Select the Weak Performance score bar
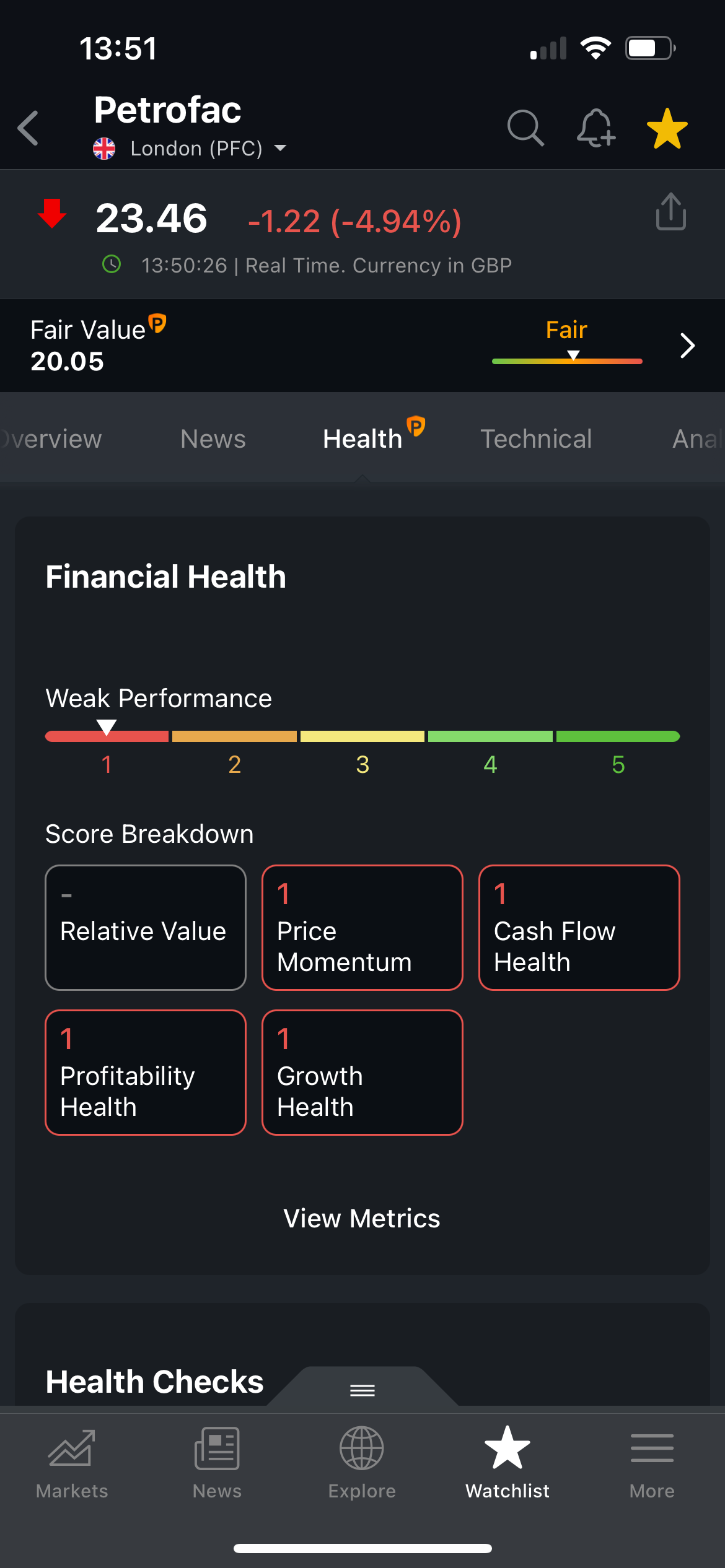 point(362,736)
